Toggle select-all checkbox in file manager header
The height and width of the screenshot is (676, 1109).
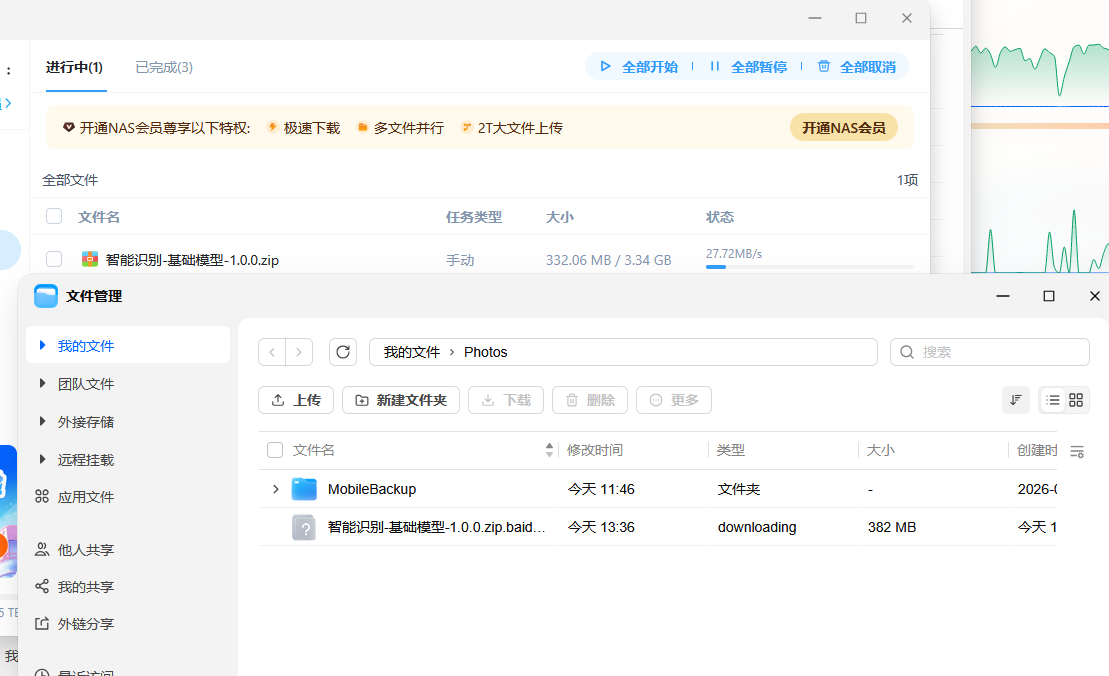[275, 450]
